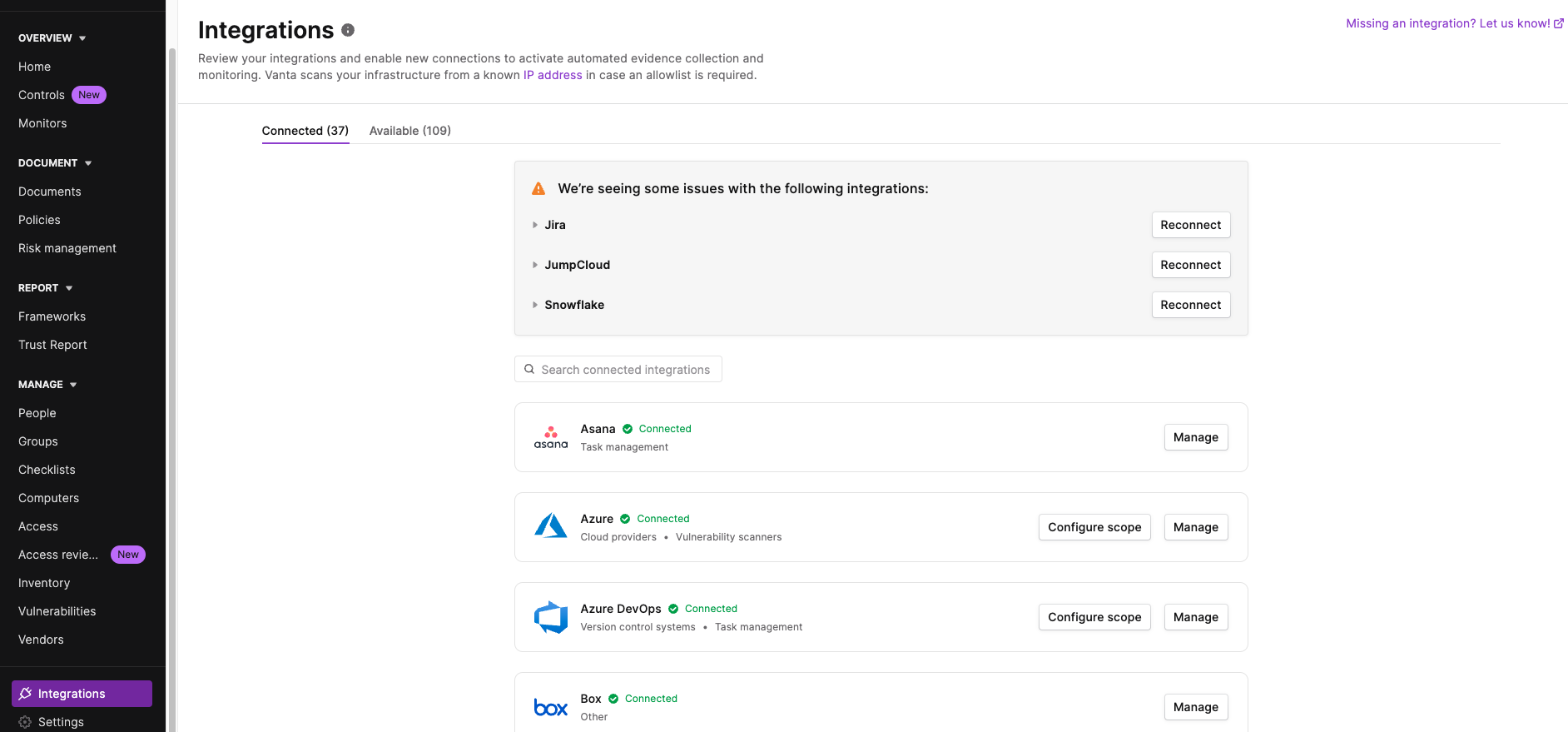Open Home in the sidebar
The image size is (1568, 732).
tap(35, 67)
